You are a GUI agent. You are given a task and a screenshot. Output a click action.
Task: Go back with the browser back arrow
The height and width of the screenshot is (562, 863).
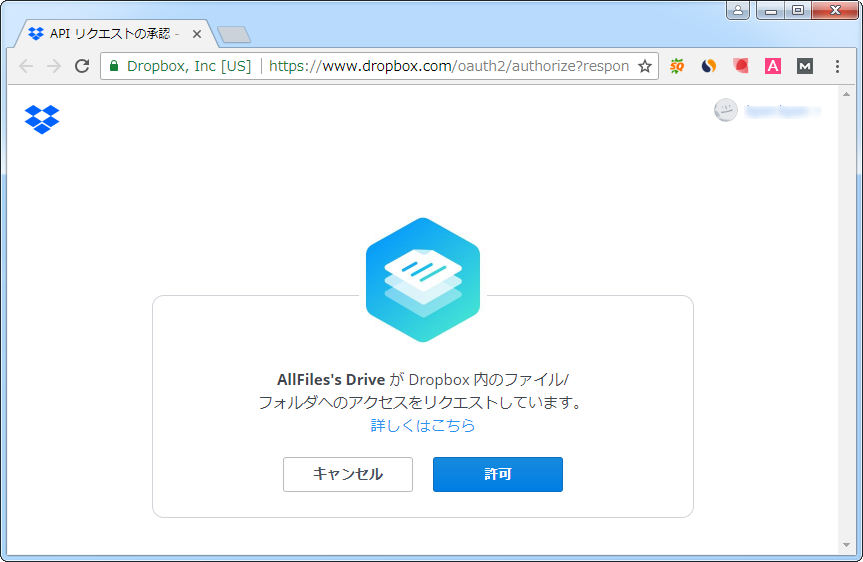tap(26, 67)
